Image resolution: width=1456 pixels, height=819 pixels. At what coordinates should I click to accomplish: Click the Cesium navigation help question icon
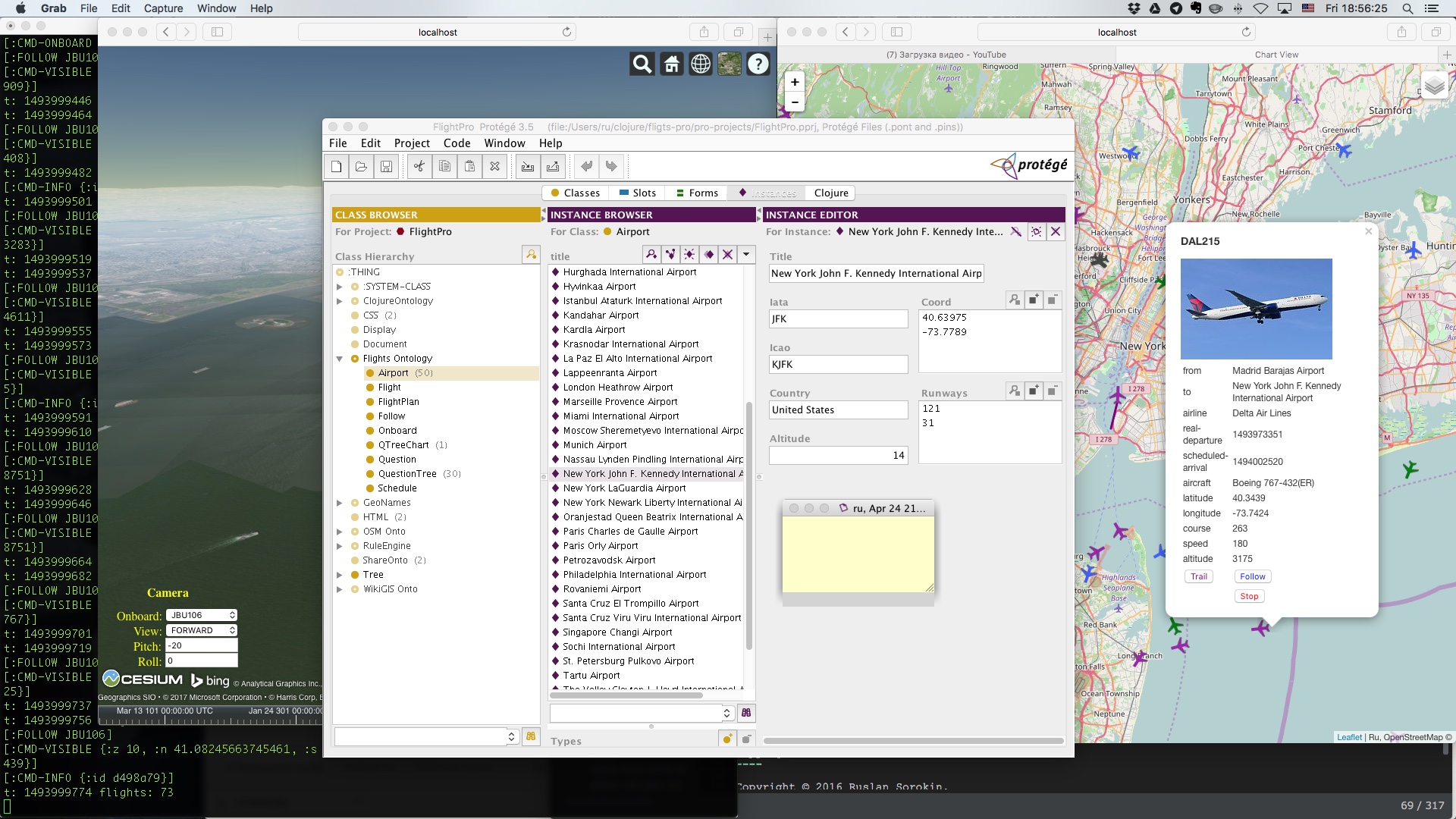758,64
